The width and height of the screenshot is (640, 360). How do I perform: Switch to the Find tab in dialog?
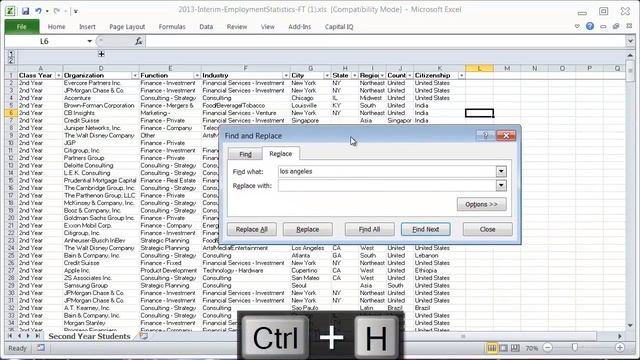pos(245,154)
